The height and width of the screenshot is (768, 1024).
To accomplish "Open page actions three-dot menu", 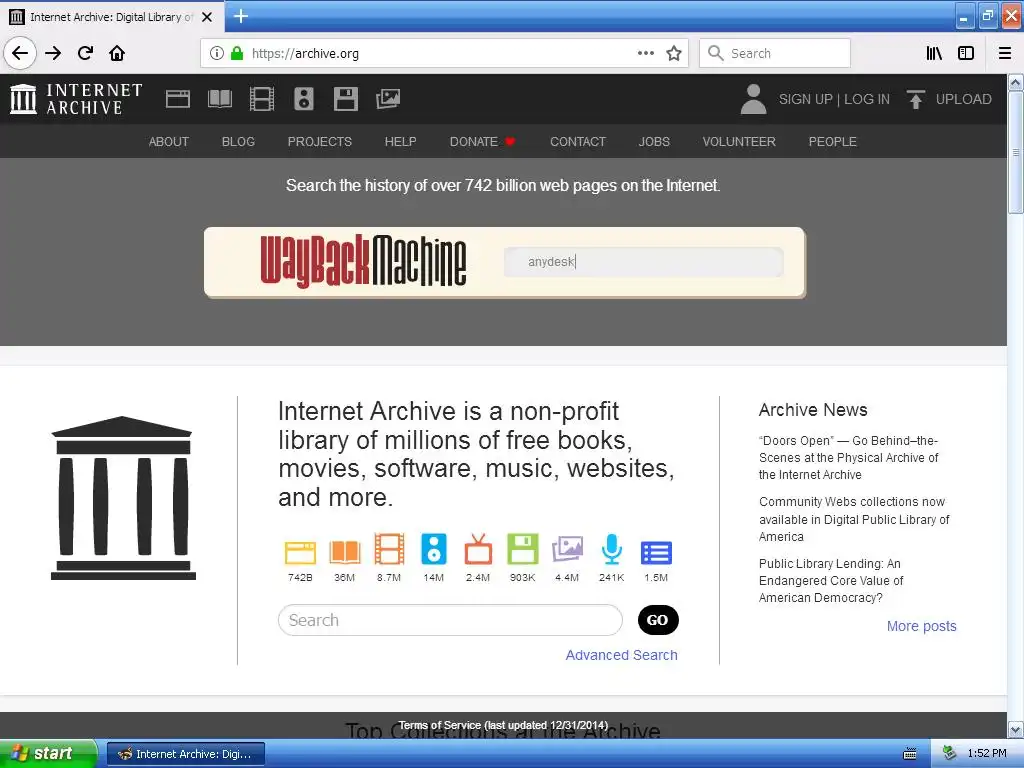I will coord(645,53).
